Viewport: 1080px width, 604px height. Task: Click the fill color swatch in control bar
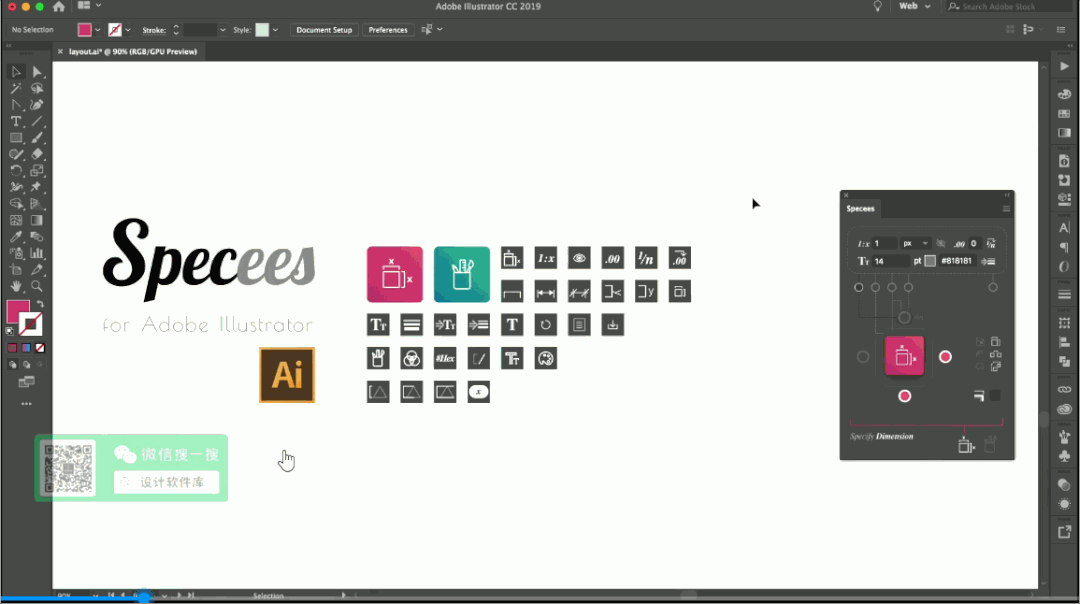(x=85, y=30)
